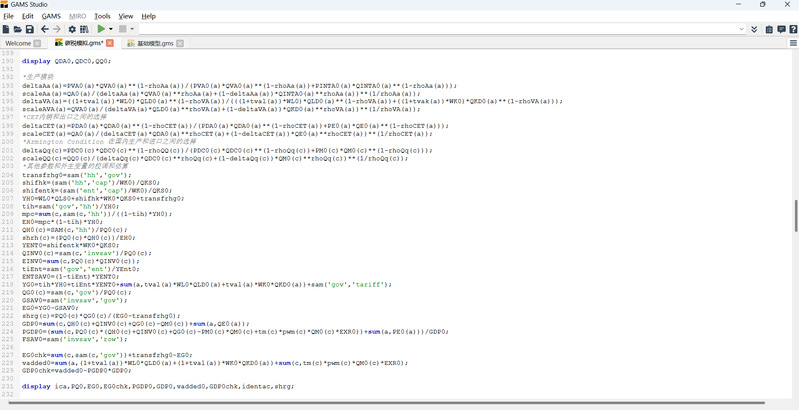Screen dimensions: 799x410
Task: Switch to the Welcome tab
Action: (18, 43)
